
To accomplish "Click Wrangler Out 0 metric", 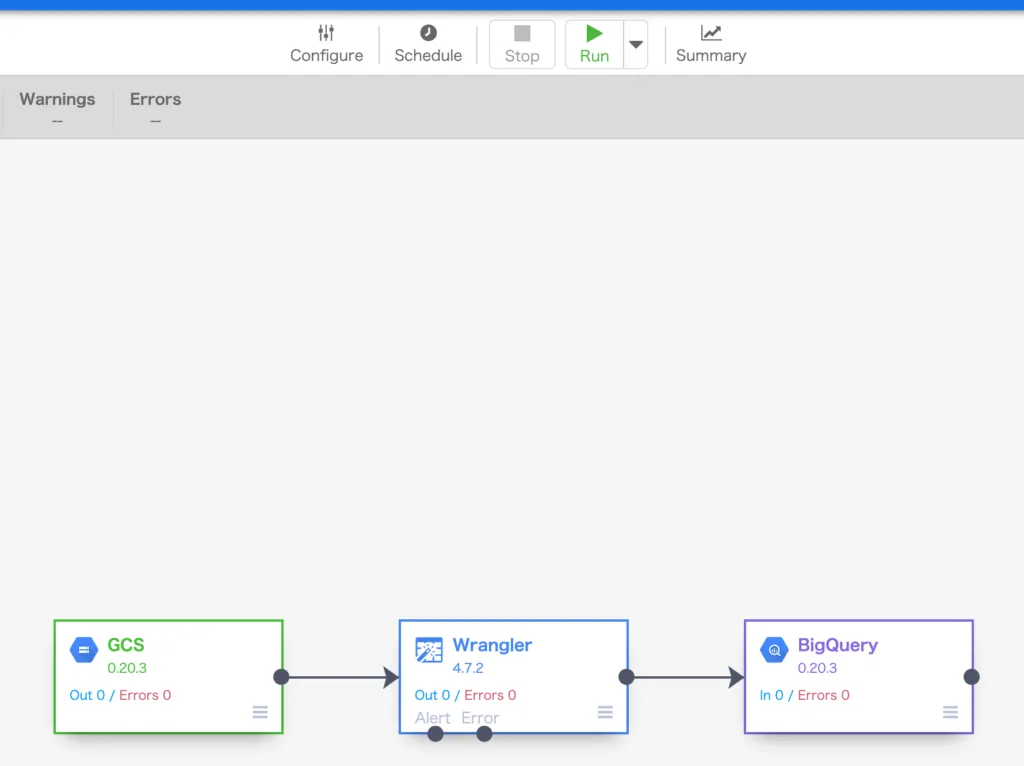I will click(432, 695).
